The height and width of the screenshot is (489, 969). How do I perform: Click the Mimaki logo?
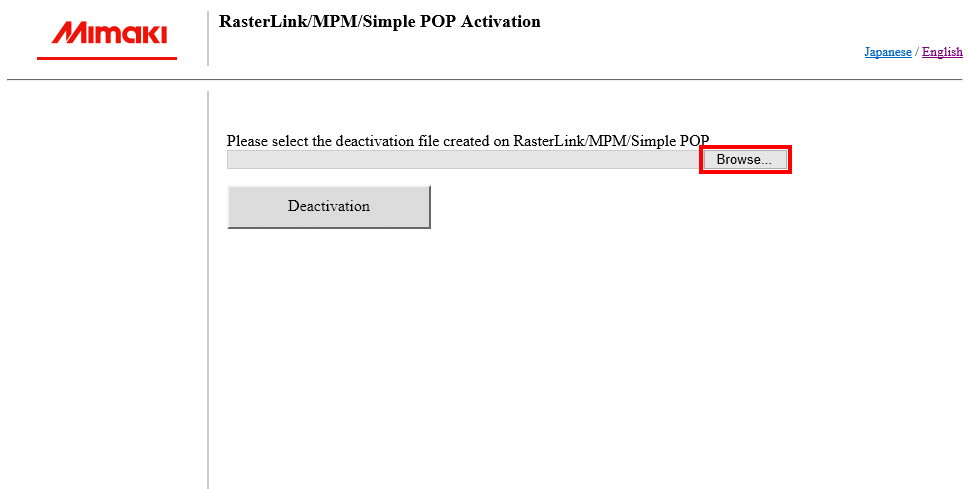(x=109, y=34)
